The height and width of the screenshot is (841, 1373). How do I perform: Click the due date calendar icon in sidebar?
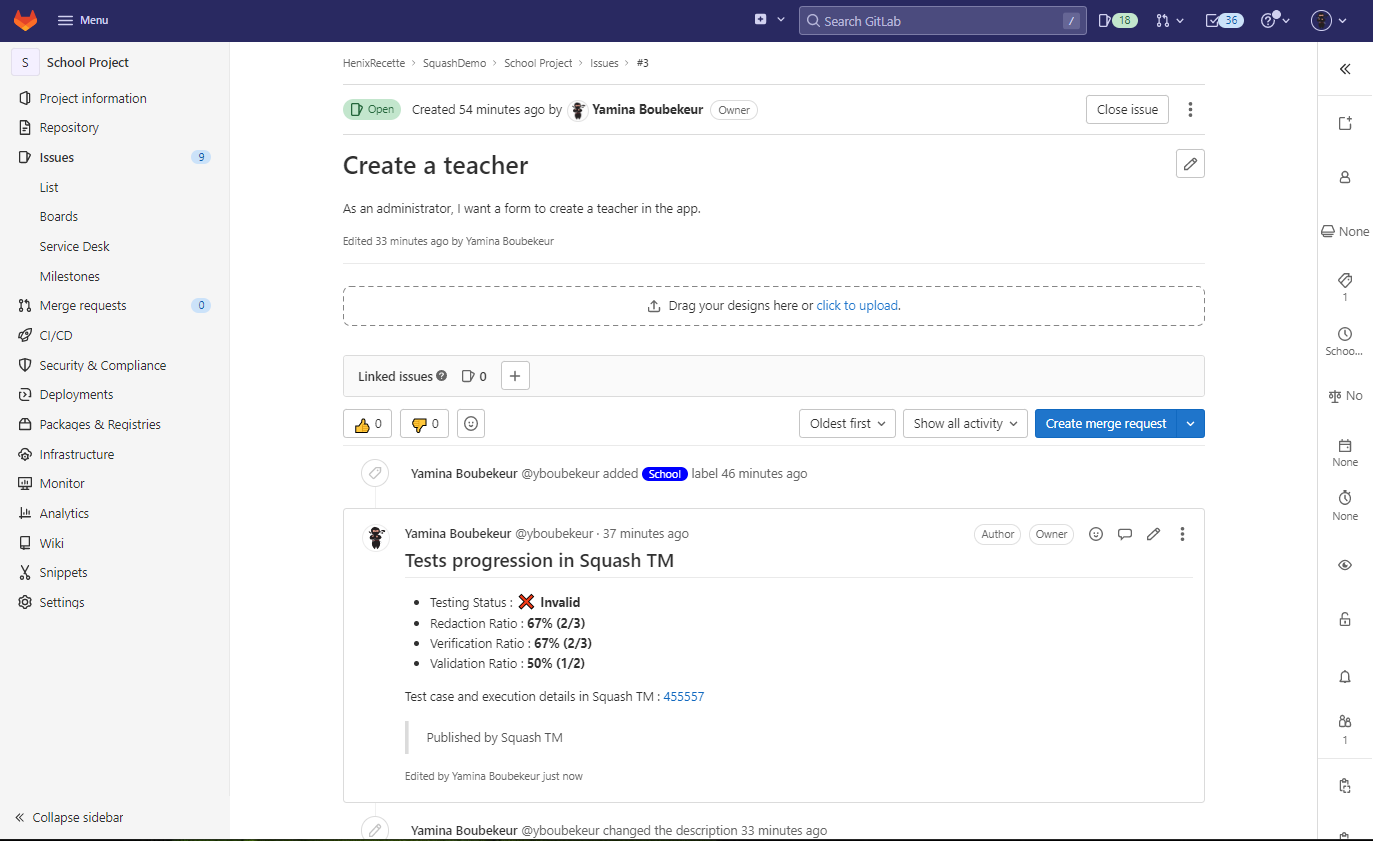(x=1344, y=447)
